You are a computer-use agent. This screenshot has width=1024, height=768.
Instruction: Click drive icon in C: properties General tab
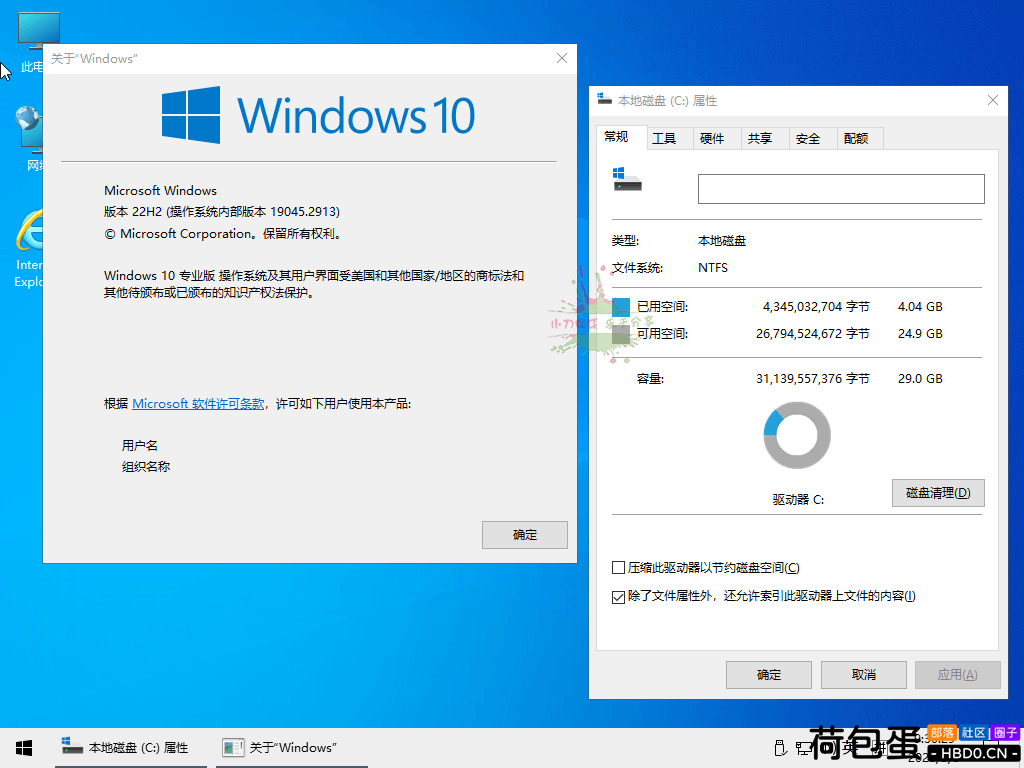point(627,180)
